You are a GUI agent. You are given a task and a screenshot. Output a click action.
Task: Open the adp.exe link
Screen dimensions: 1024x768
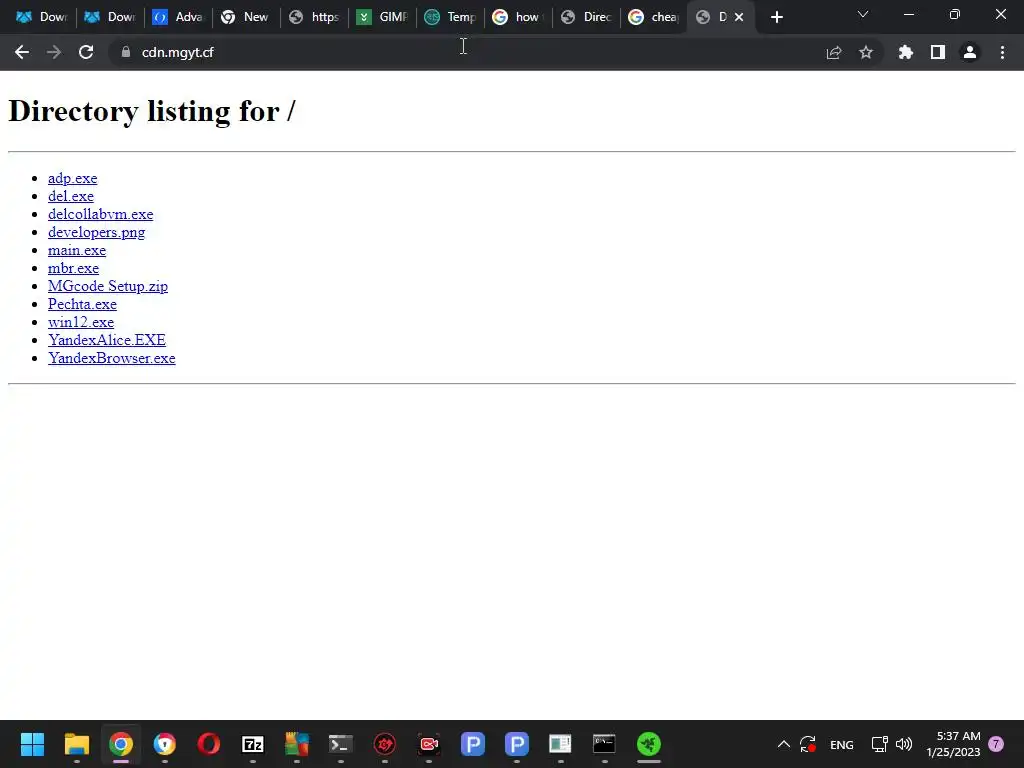pos(72,178)
